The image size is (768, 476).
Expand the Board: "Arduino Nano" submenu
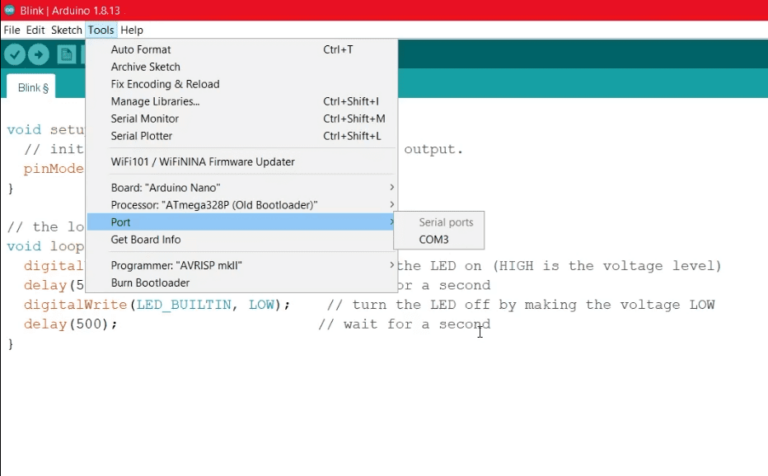point(242,188)
